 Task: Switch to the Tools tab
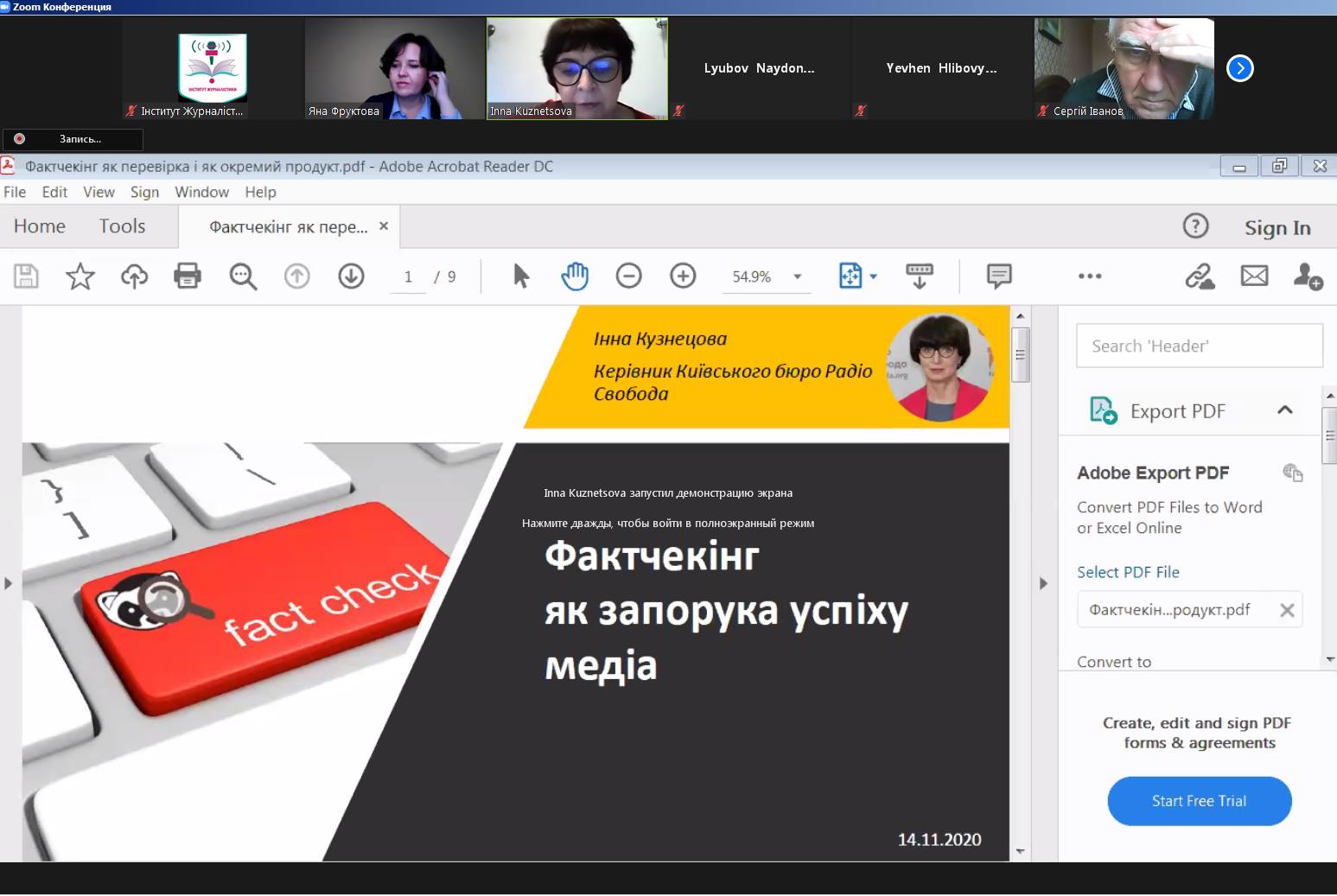[x=122, y=226]
